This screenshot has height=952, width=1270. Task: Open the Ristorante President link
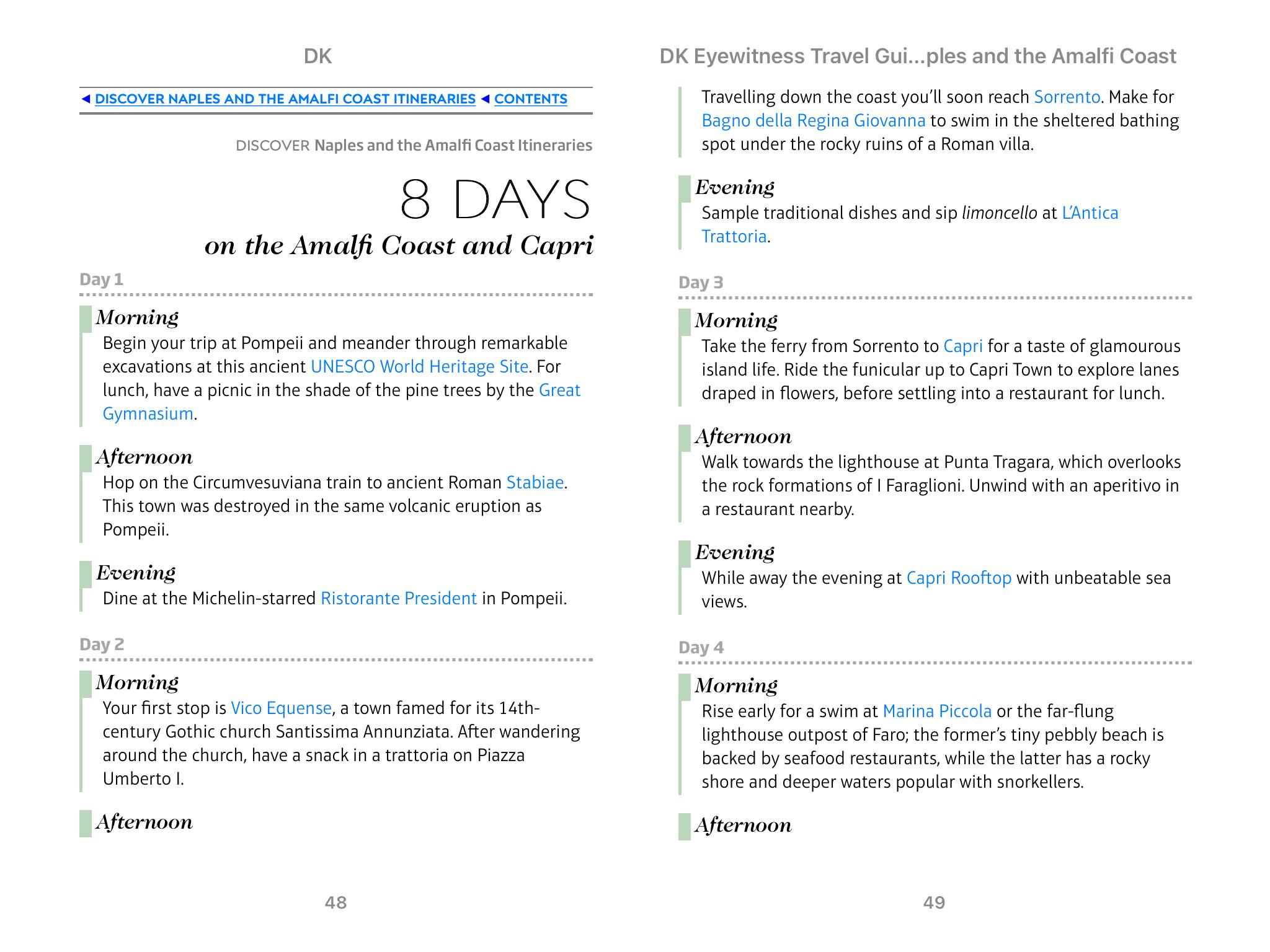point(399,599)
